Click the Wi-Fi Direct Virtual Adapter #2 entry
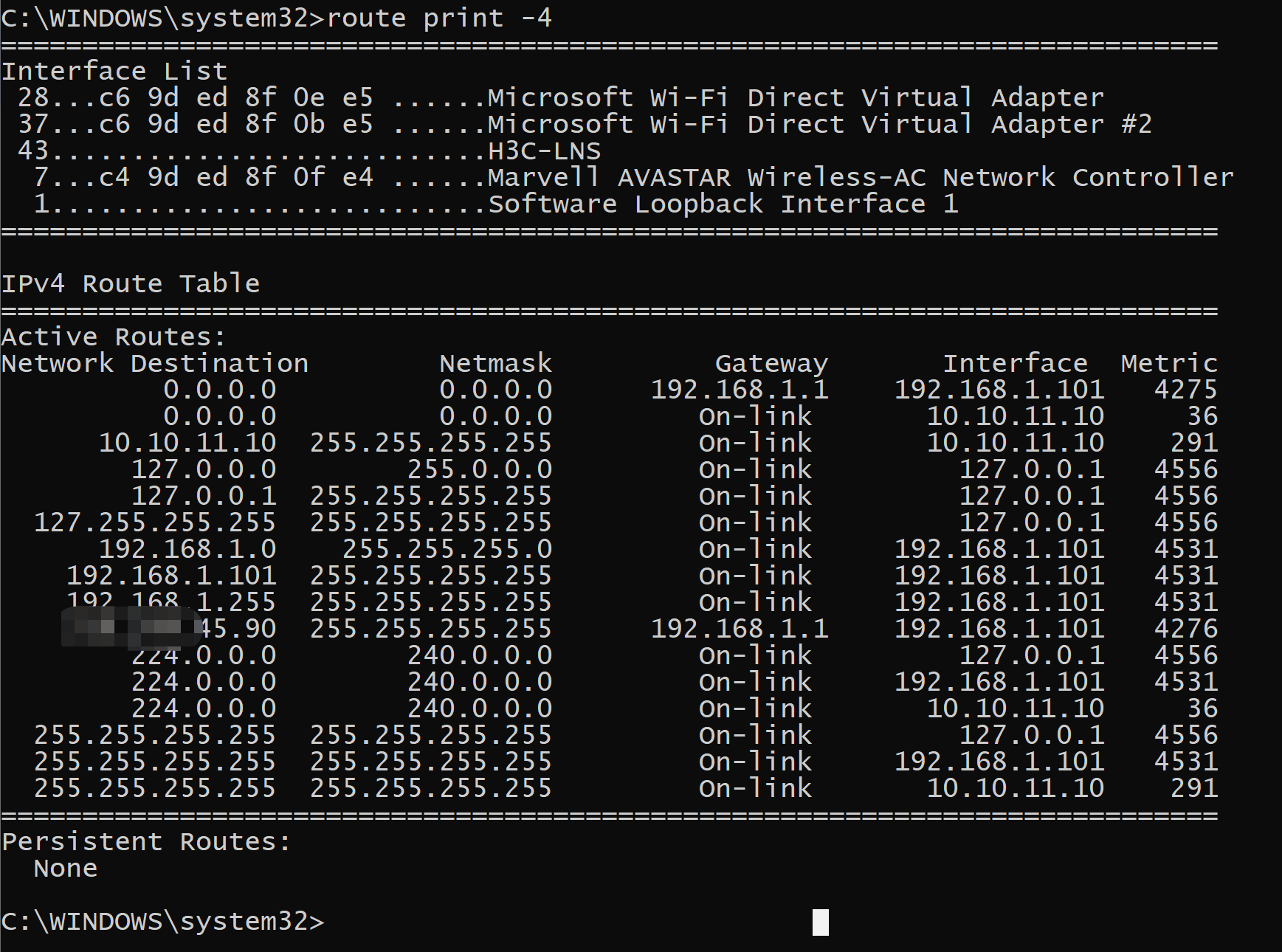The image size is (1282, 952). [819, 124]
